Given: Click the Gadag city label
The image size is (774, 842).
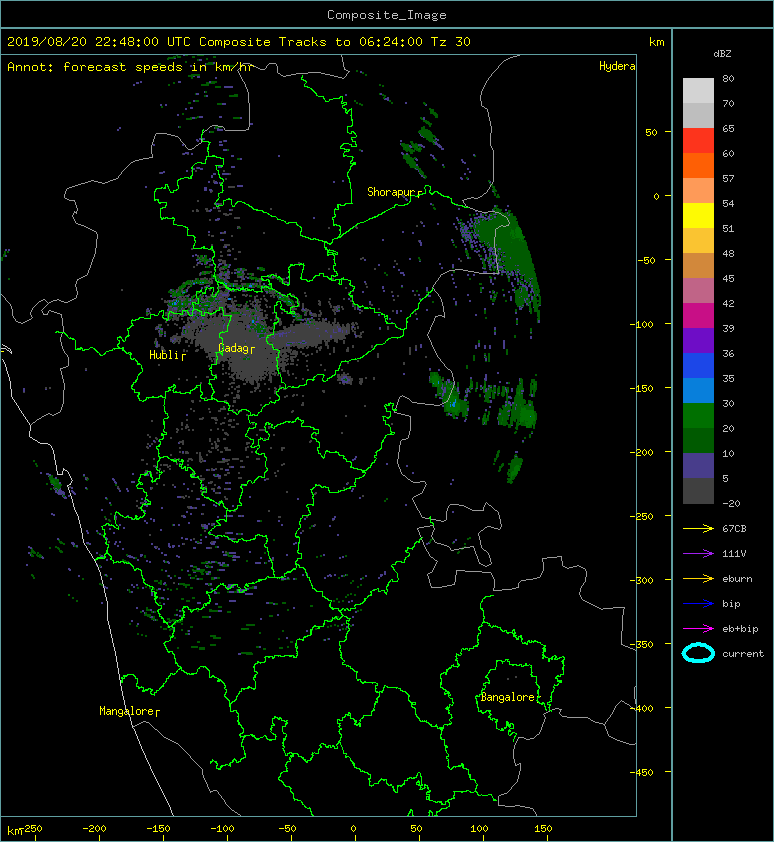Looking at the screenshot, I should [233, 349].
